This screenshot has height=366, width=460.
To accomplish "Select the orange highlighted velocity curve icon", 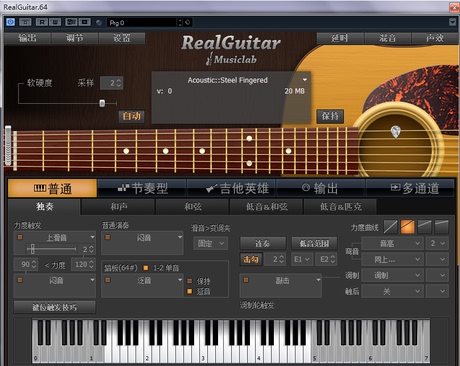I will pos(407,227).
